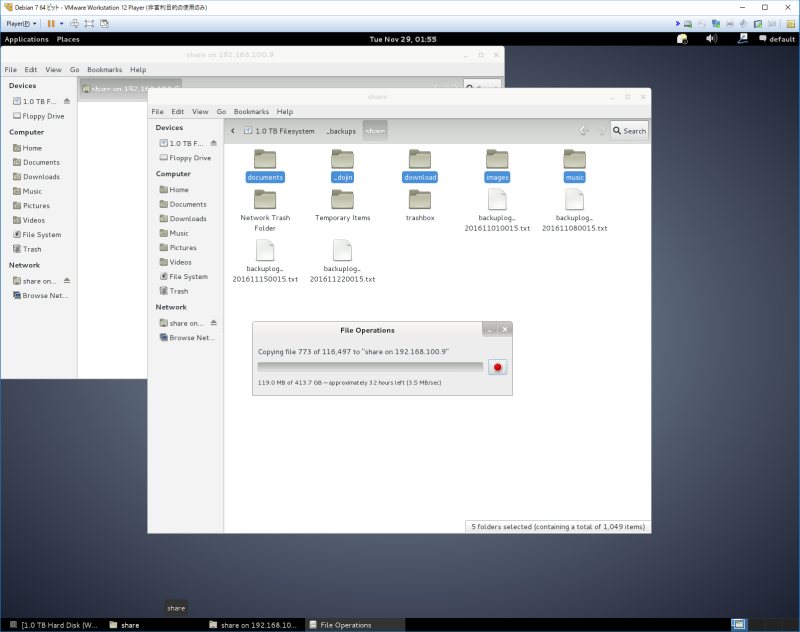Unmount network share in front window sidebar
Image resolution: width=800 pixels, height=632 pixels.
[214, 323]
